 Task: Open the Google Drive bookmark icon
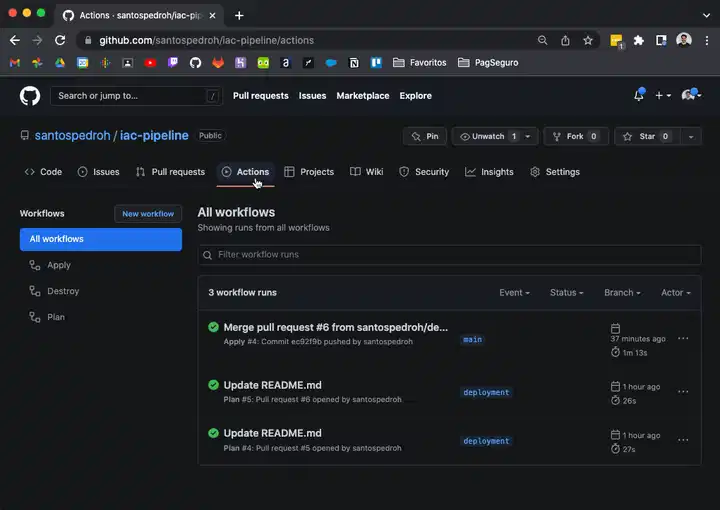coord(60,63)
